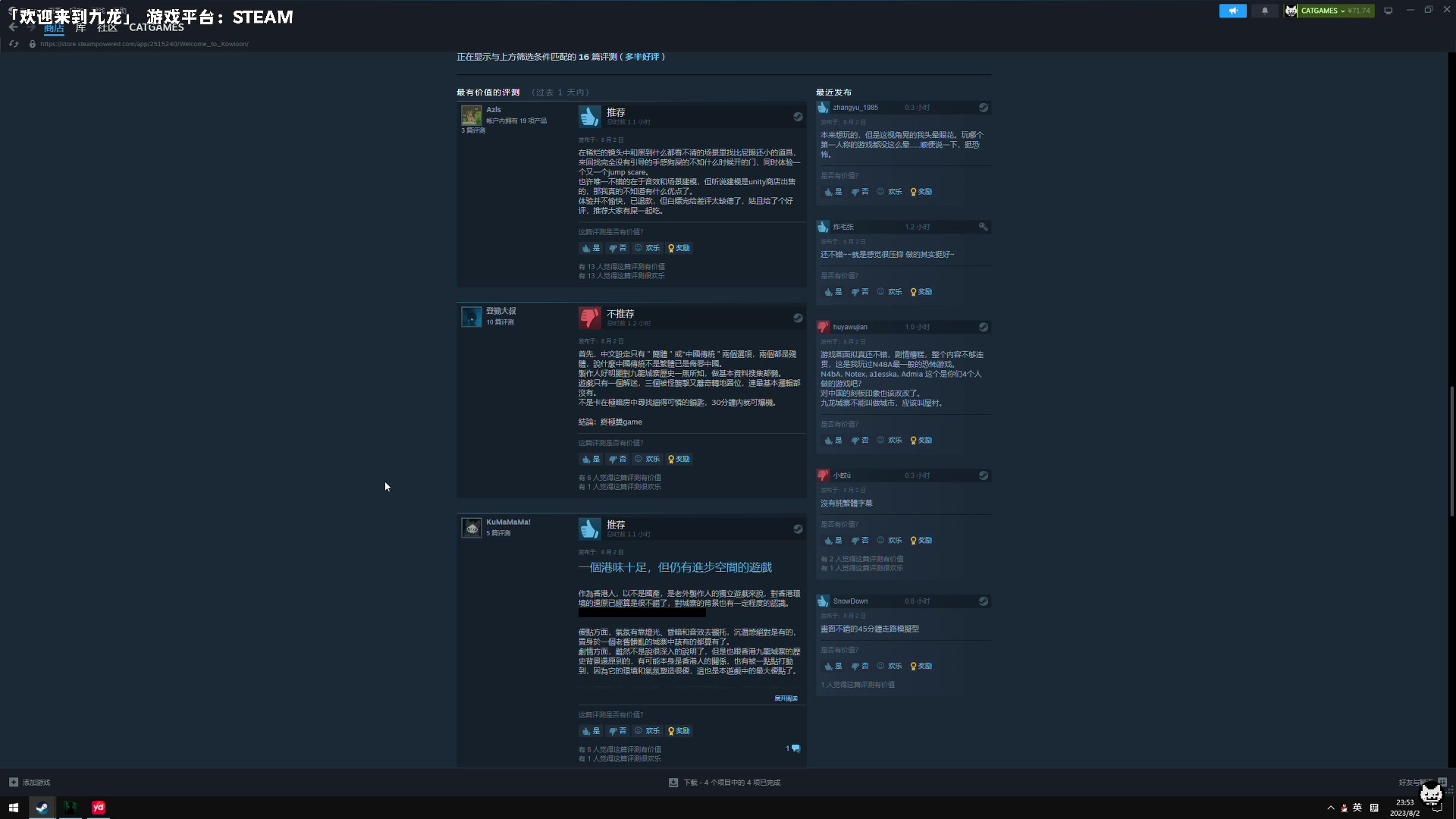Open the Azls username link

click(x=494, y=110)
